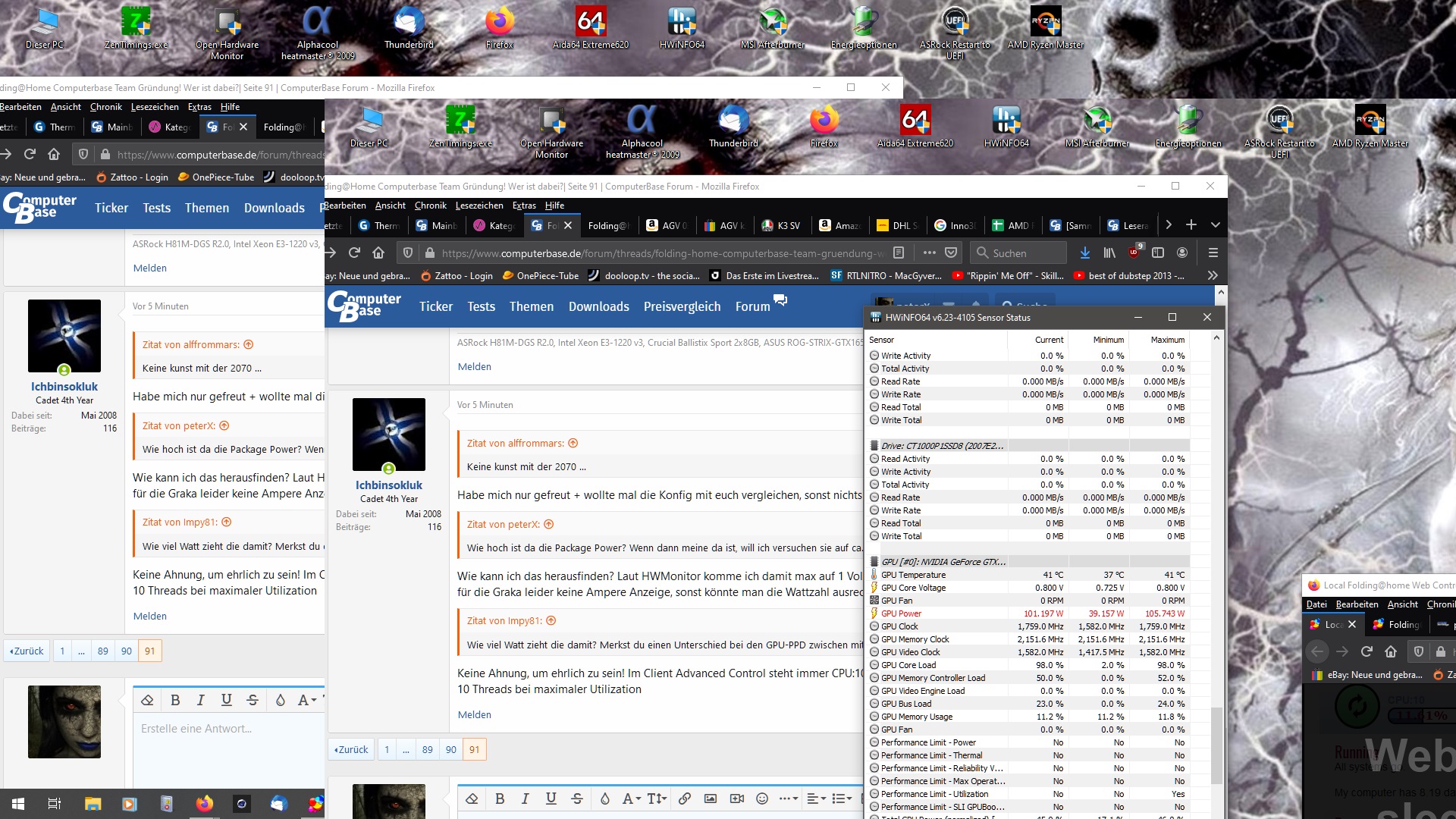Switch to the K3 SV tab
Image resolution: width=1456 pixels, height=819 pixels.
point(783,225)
